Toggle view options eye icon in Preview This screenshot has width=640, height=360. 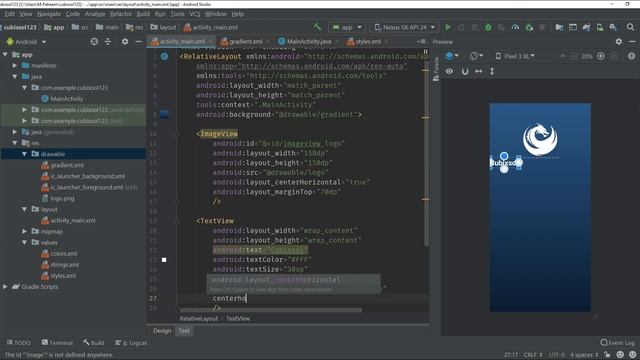pos(449,71)
